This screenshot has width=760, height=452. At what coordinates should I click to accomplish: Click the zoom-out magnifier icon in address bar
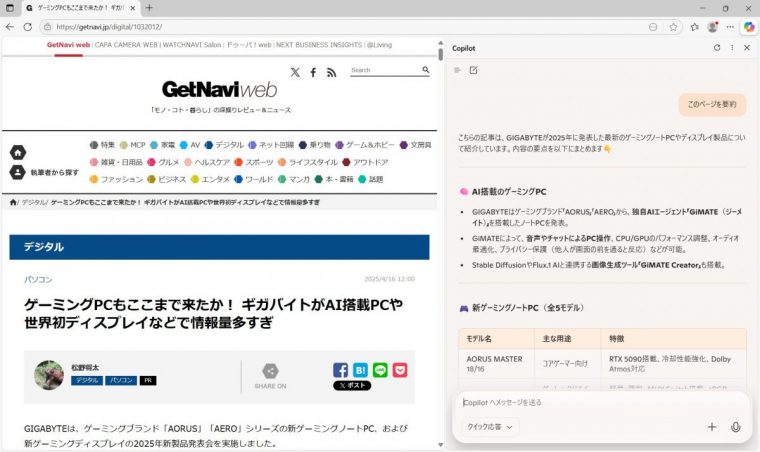tap(653, 27)
